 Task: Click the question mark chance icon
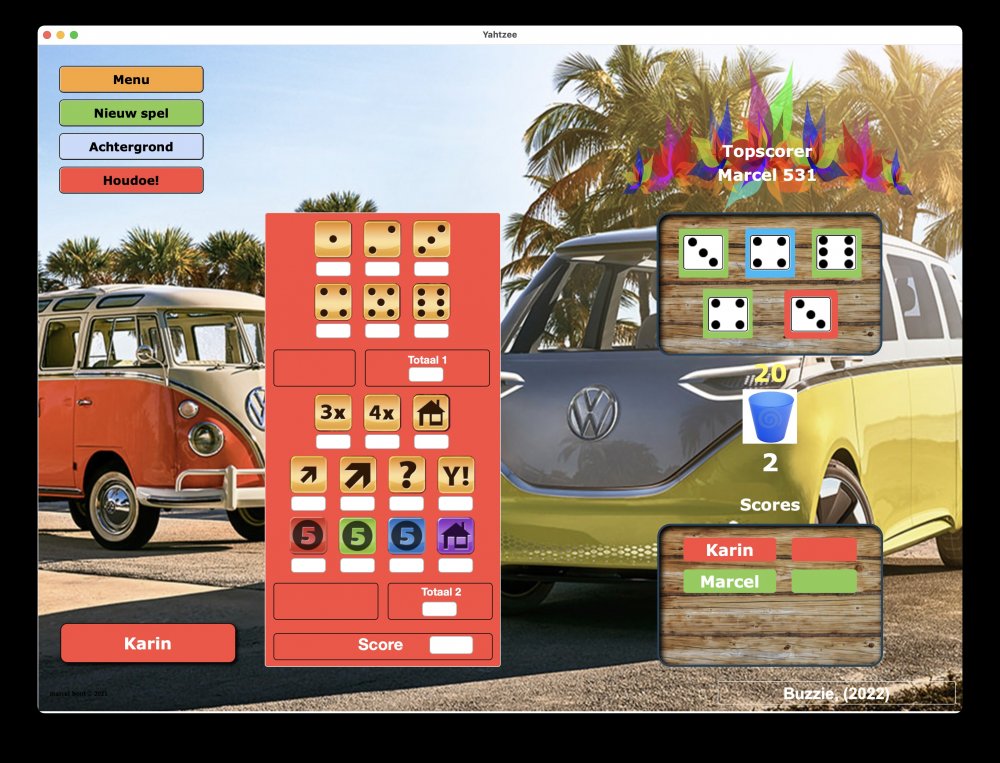point(407,475)
